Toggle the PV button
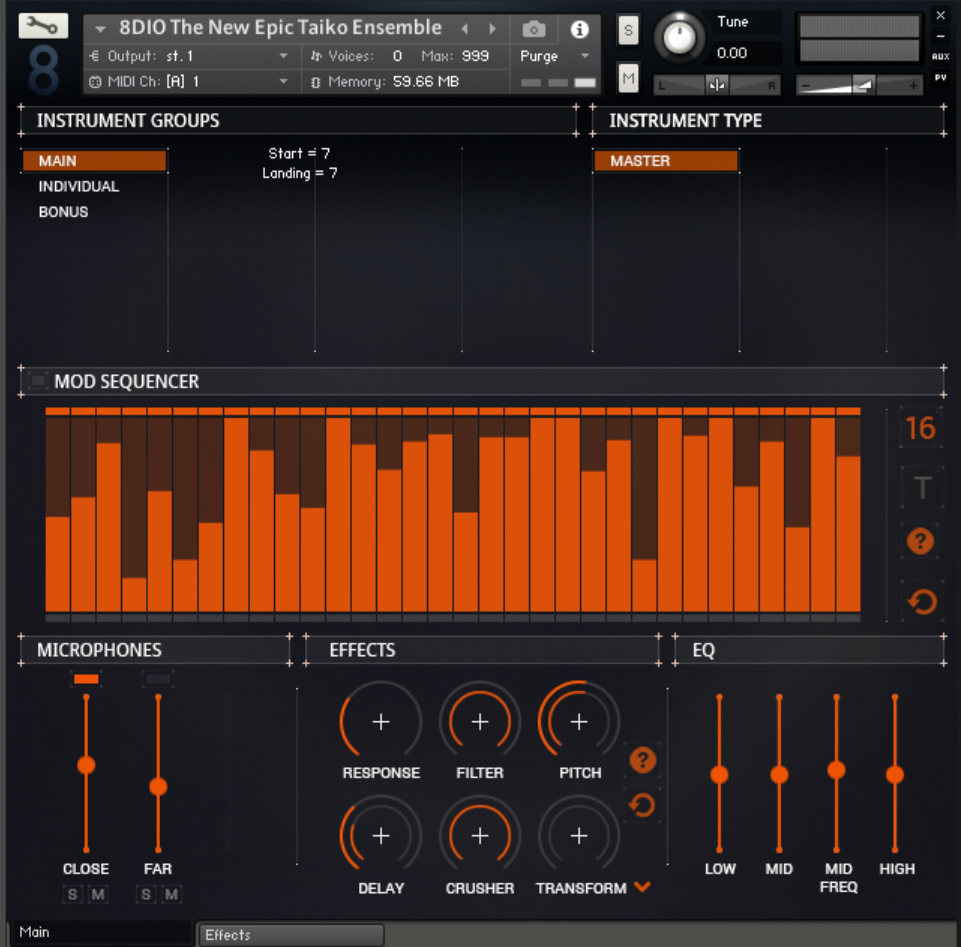This screenshot has width=961, height=947. pos(940,78)
